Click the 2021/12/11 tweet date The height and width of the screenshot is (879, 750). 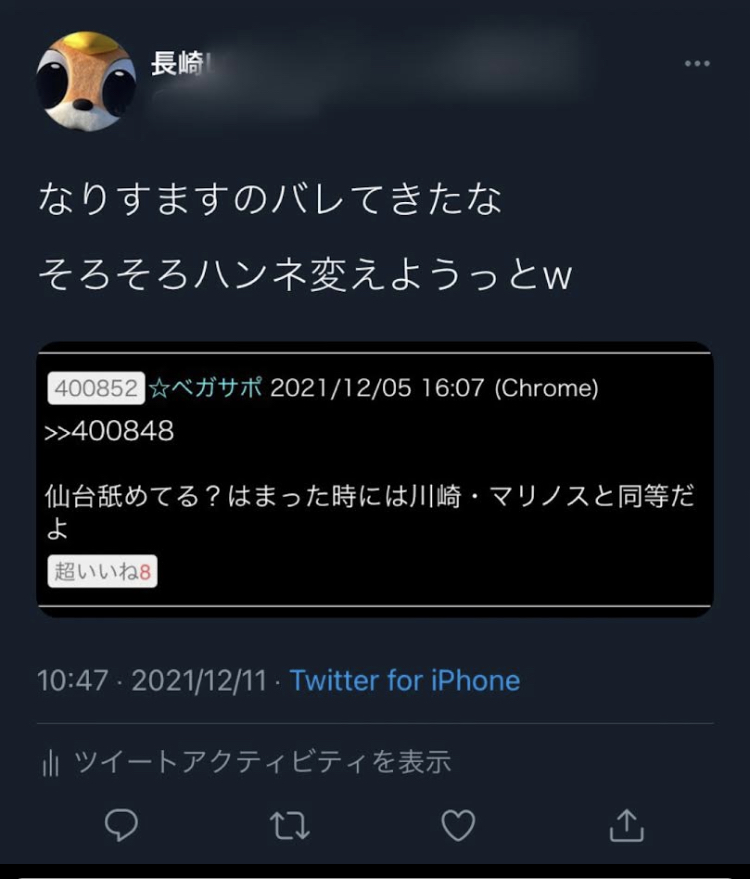tap(199, 681)
